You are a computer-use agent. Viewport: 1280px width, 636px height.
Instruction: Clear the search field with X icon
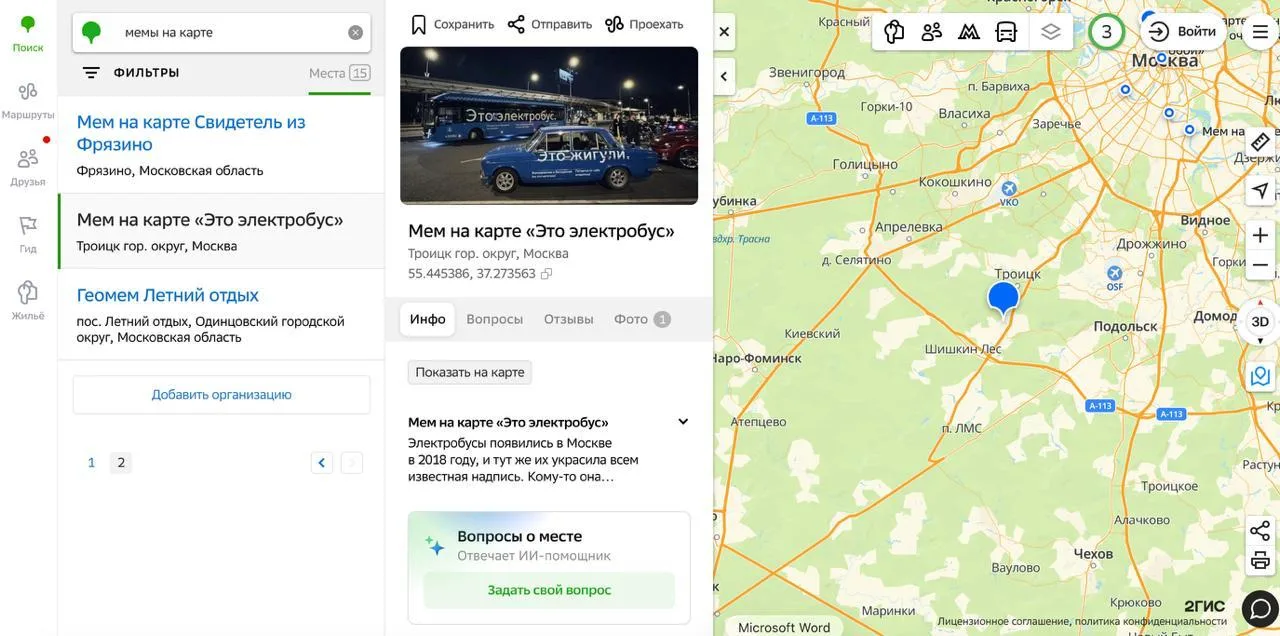point(355,32)
